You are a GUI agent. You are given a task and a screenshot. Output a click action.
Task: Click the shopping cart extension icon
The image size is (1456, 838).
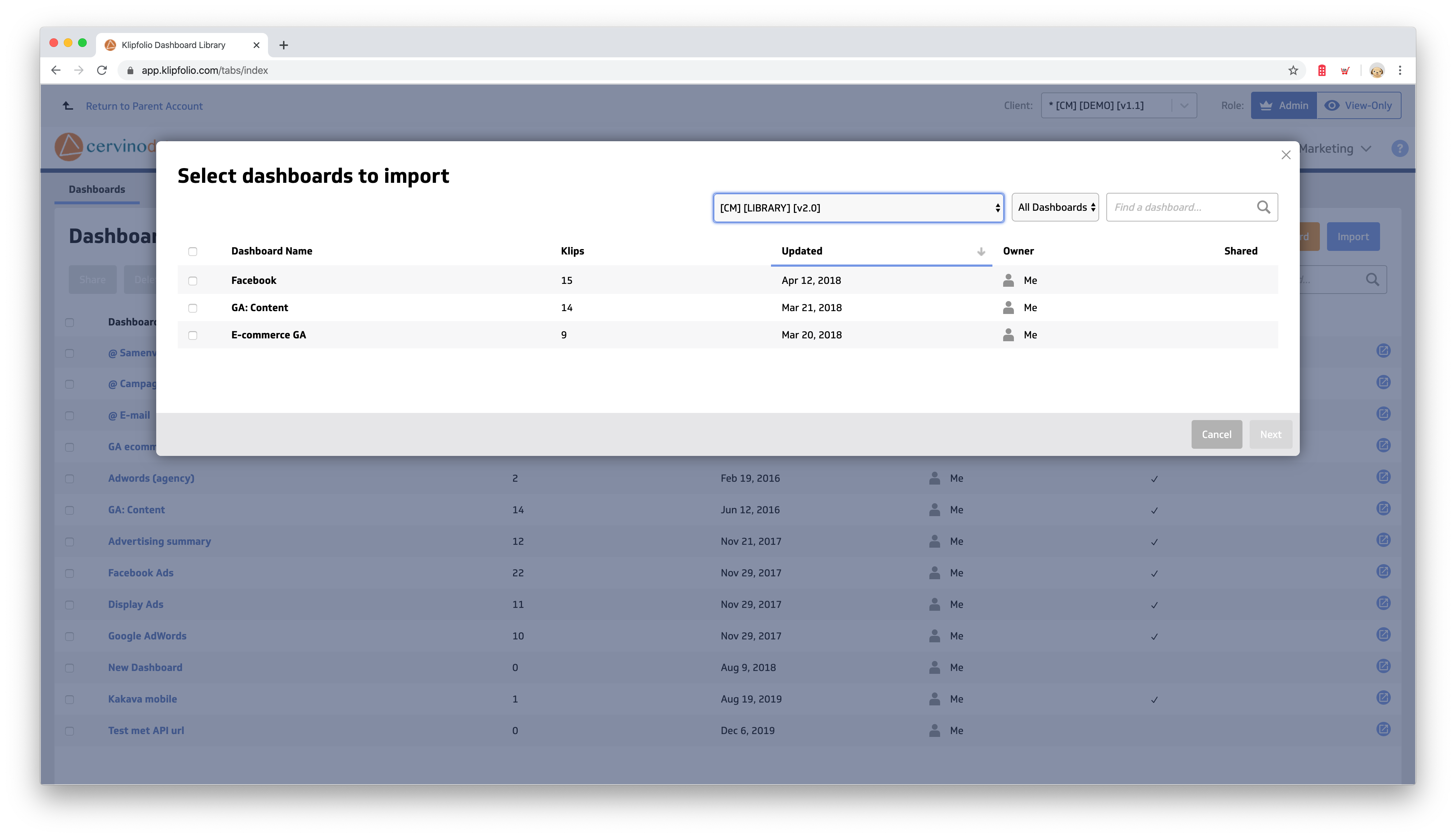coord(1344,70)
